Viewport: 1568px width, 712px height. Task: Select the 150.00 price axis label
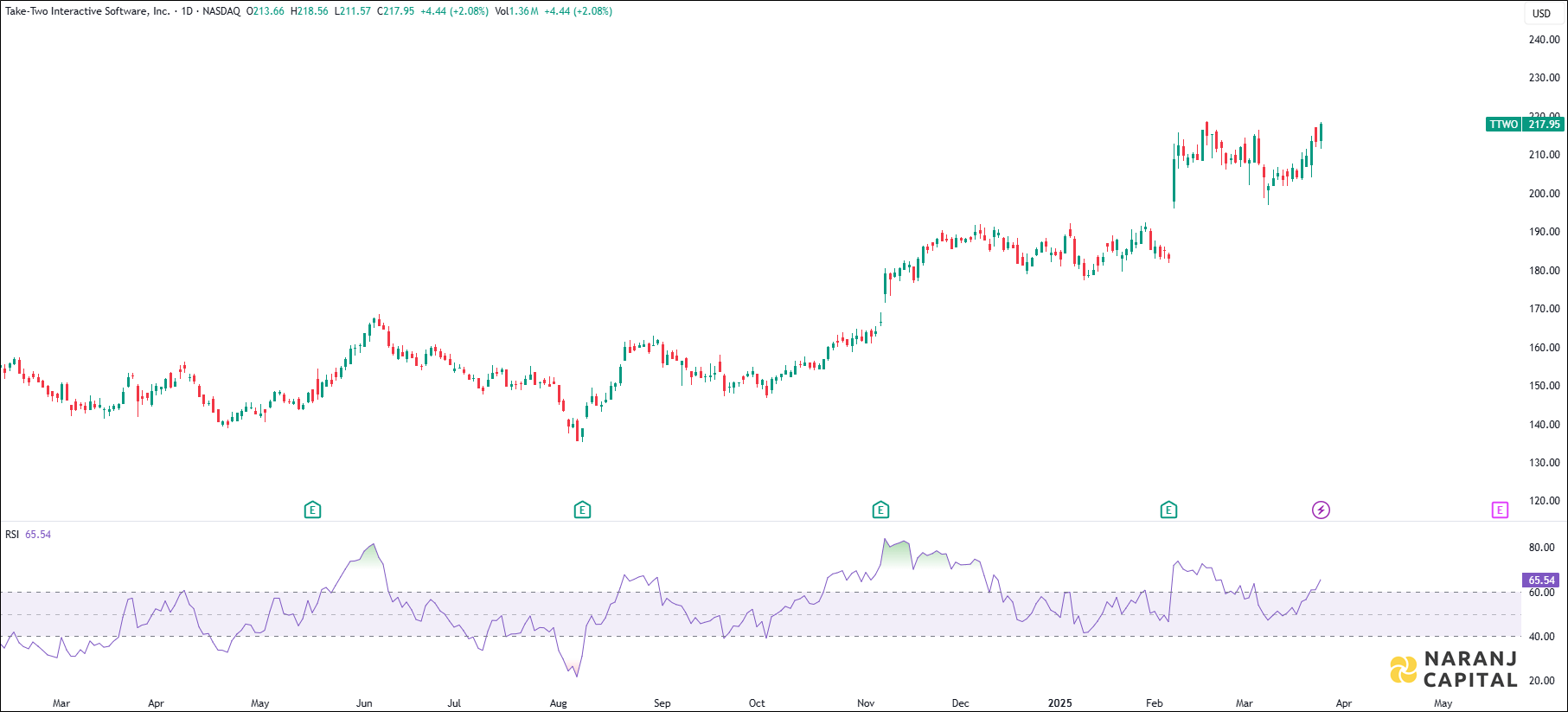point(1544,386)
